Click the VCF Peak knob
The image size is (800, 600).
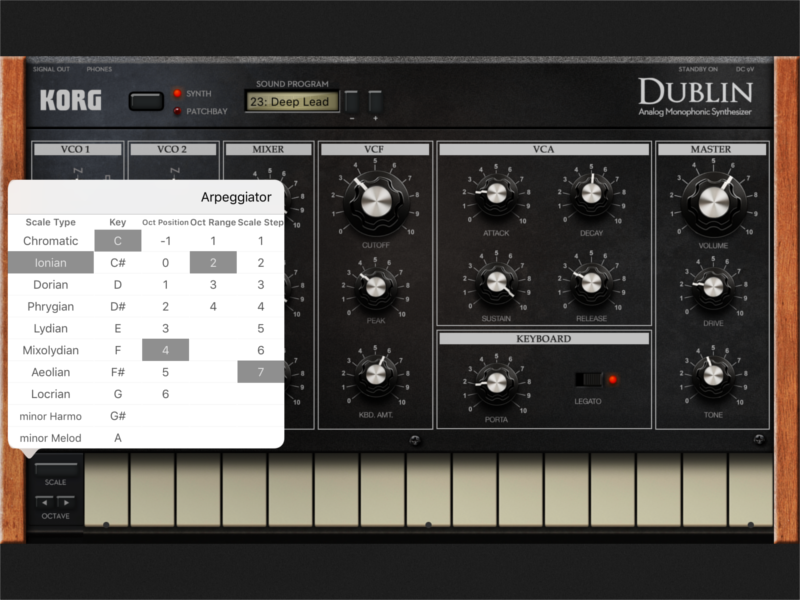376,287
